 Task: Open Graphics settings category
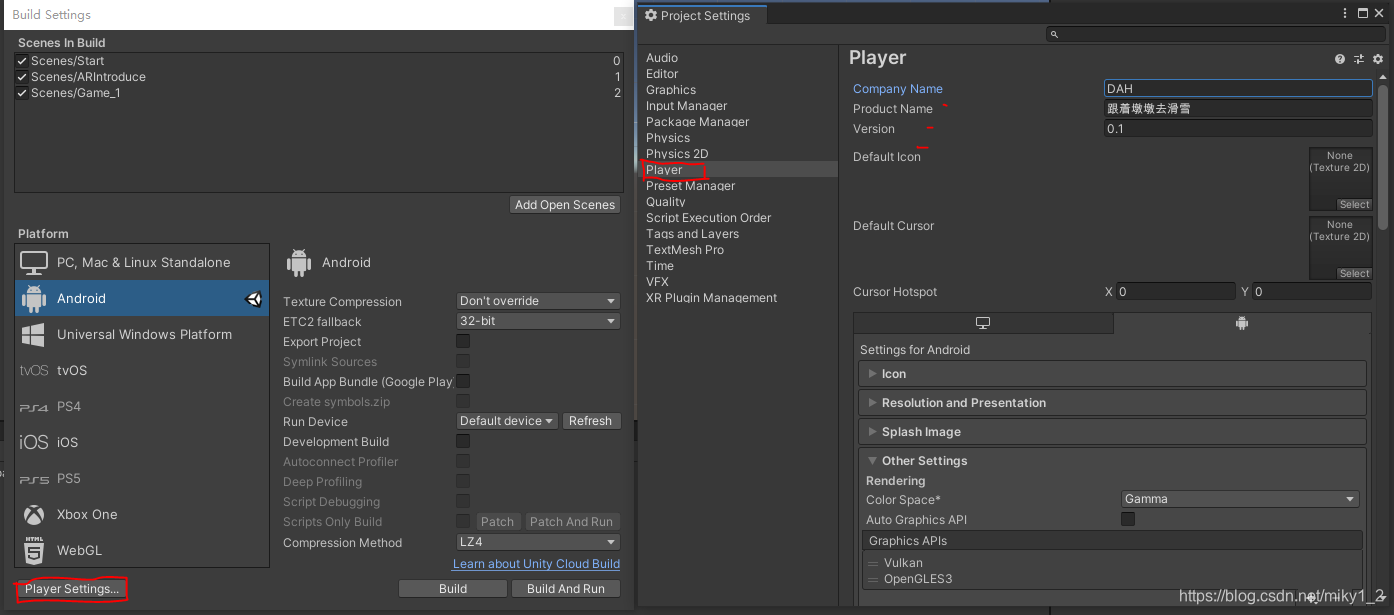click(x=671, y=90)
